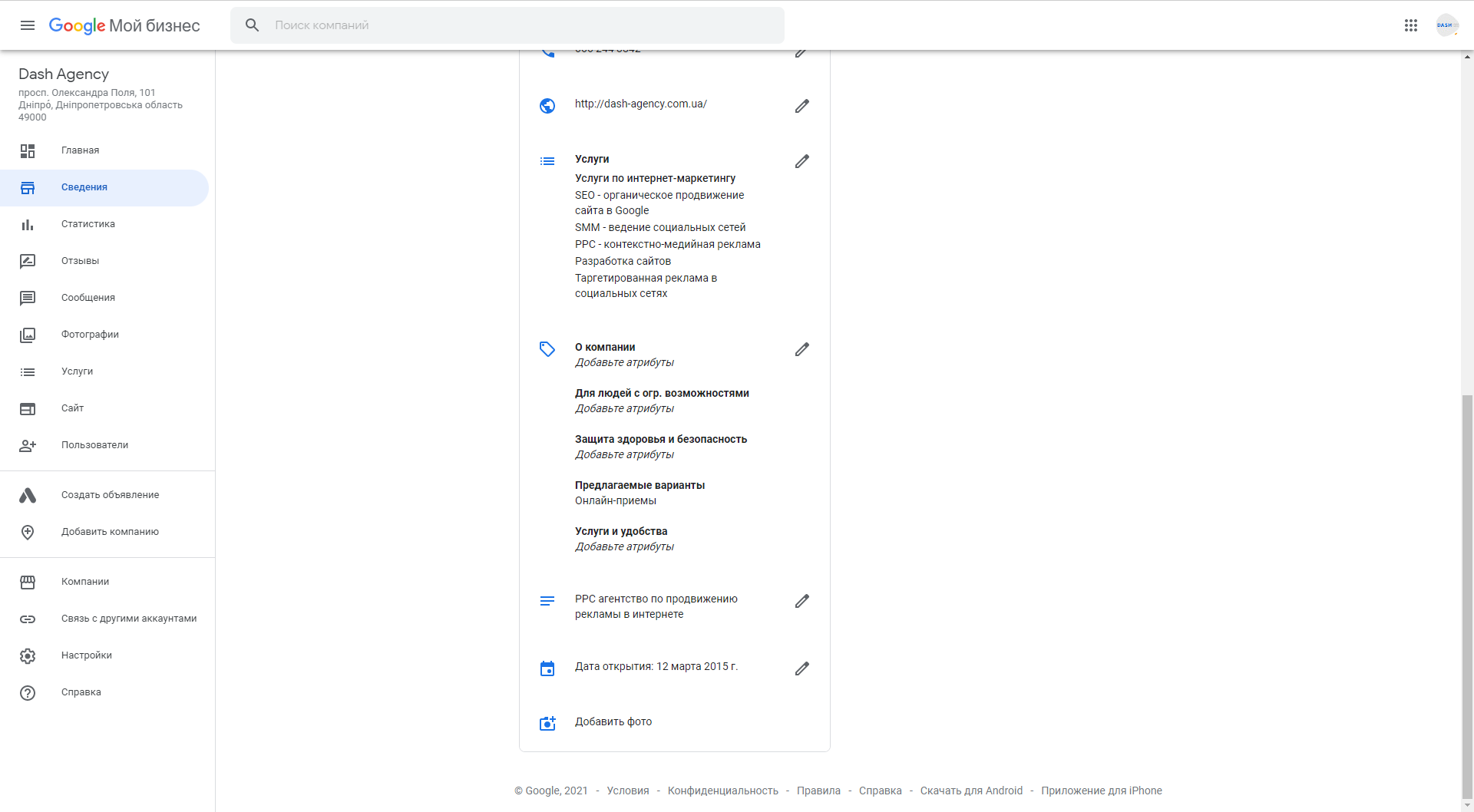Click the account linking chain icon
This screenshot has height=812, width=1474.
28,619
